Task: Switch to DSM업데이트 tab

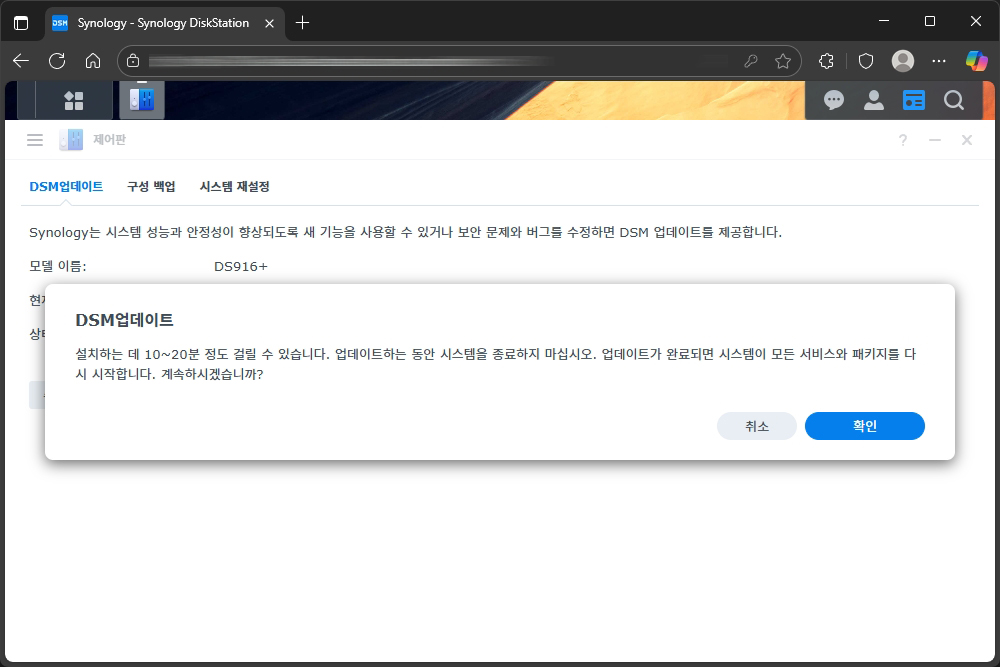Action: (x=66, y=186)
